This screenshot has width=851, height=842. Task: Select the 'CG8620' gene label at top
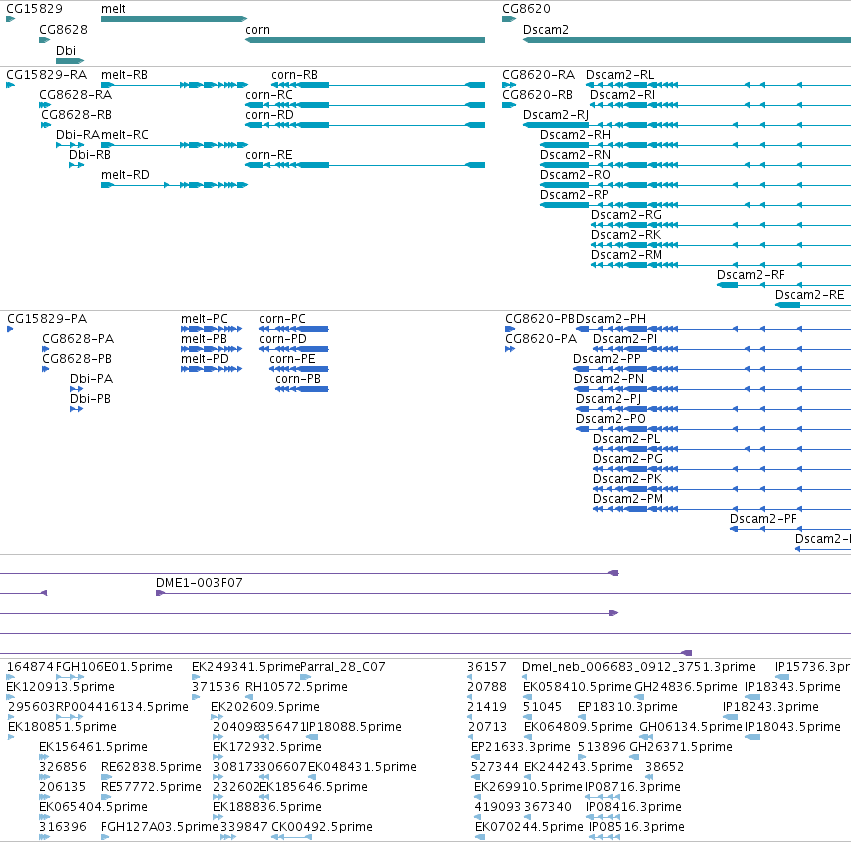[x=526, y=9]
